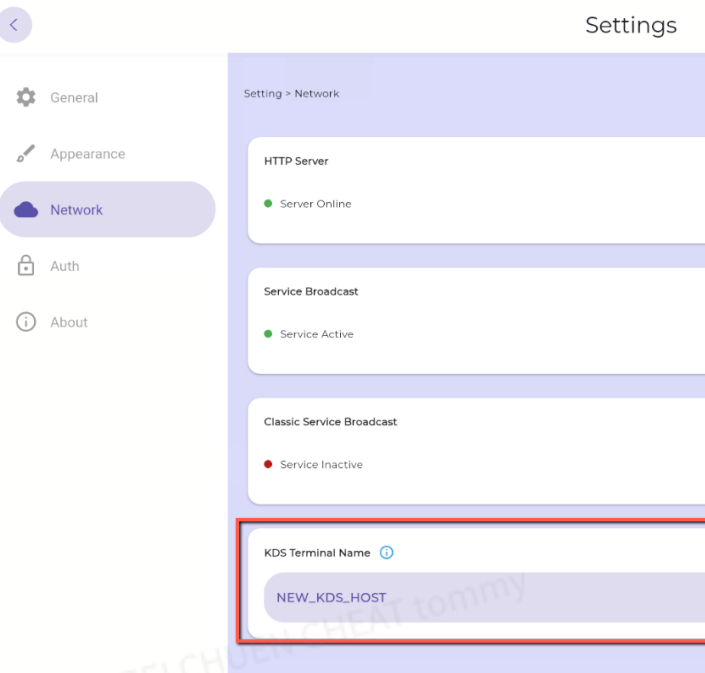Click the General gear icon
Viewport: 705px width, 673px height.
(x=26, y=98)
